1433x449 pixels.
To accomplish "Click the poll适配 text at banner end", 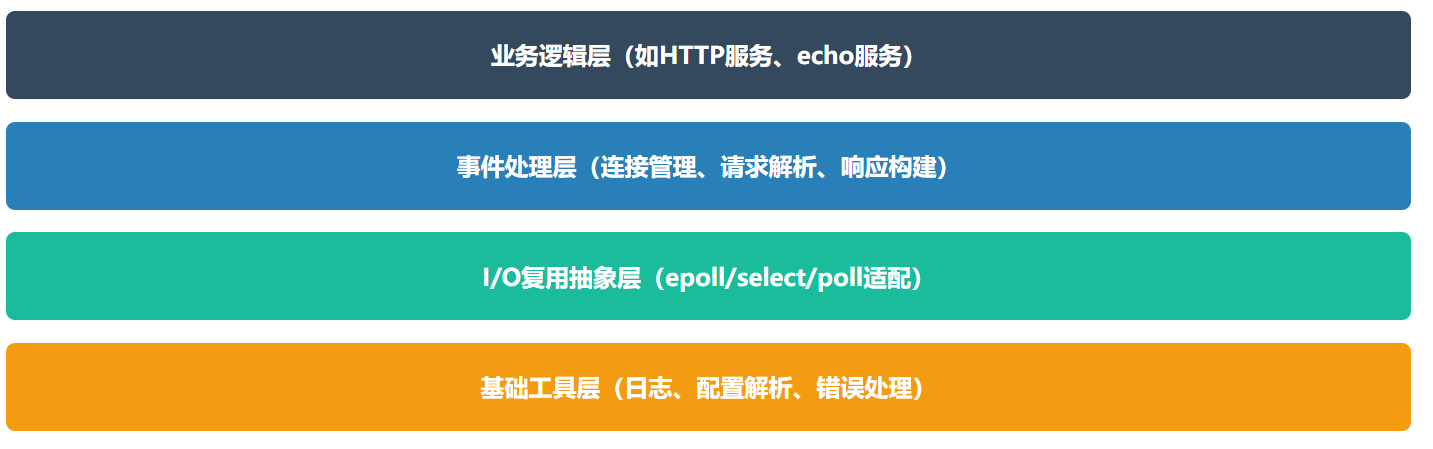I will (863, 278).
